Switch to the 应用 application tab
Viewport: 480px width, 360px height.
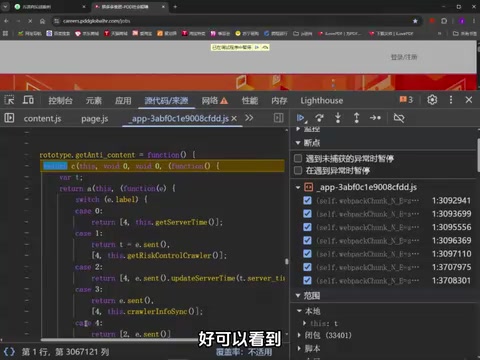tap(123, 100)
